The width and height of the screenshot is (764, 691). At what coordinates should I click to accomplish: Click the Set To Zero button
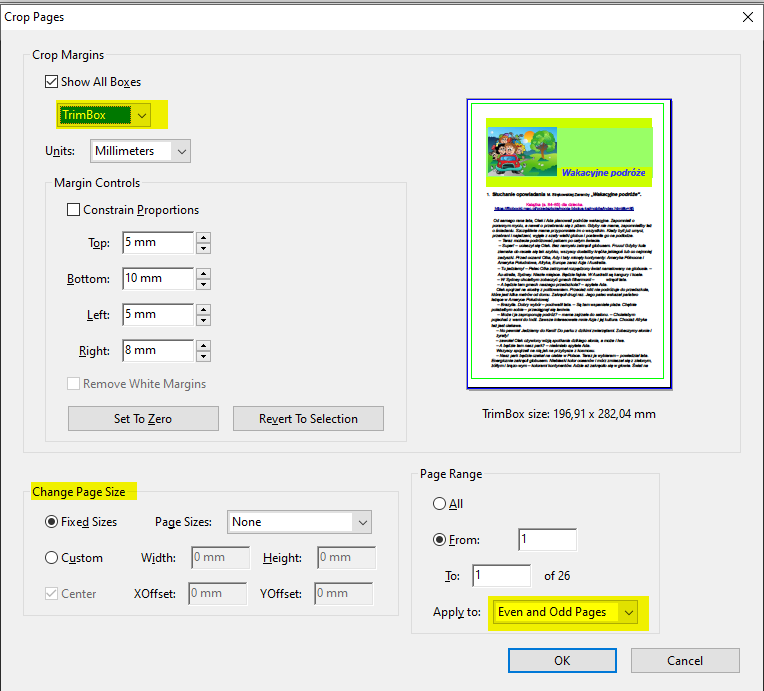[x=143, y=419]
